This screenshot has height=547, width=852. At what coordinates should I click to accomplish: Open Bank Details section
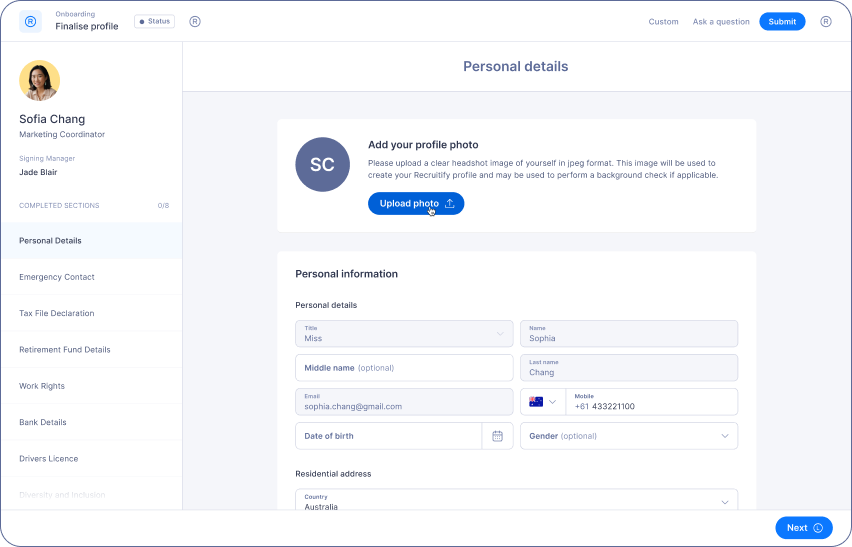(x=91, y=423)
